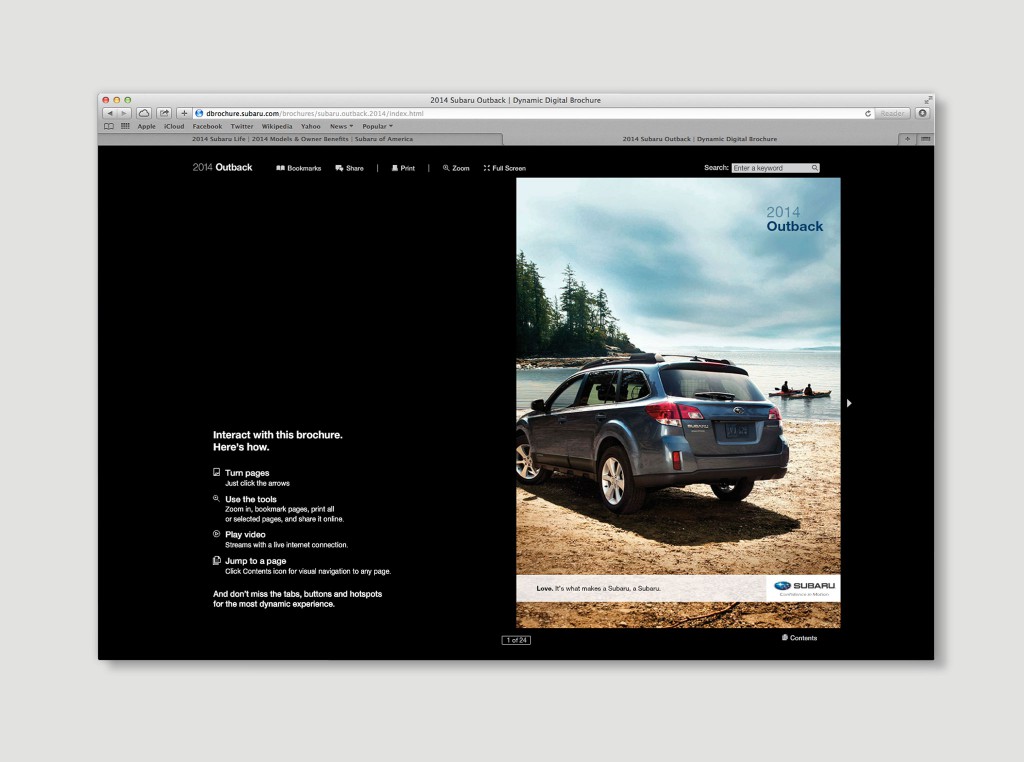Click the search magnifier icon
The width and height of the screenshot is (1024, 762).
click(x=814, y=168)
